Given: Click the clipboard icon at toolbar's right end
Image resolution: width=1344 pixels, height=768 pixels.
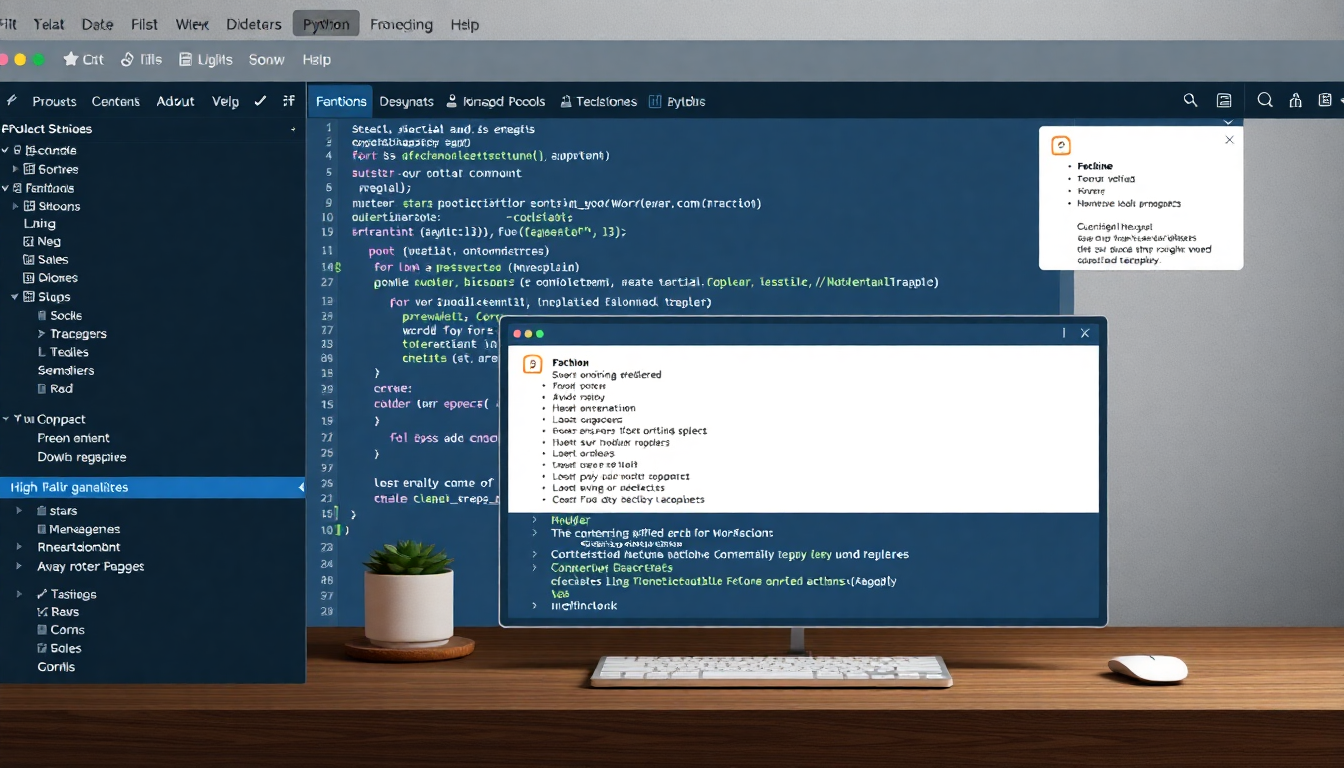Looking at the screenshot, I should tap(1325, 101).
